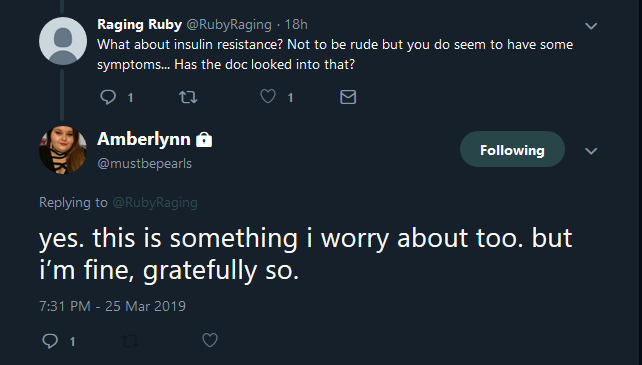Like Raging Ruby's tweet with heart
Screen dimensions: 642x365
click(x=268, y=97)
